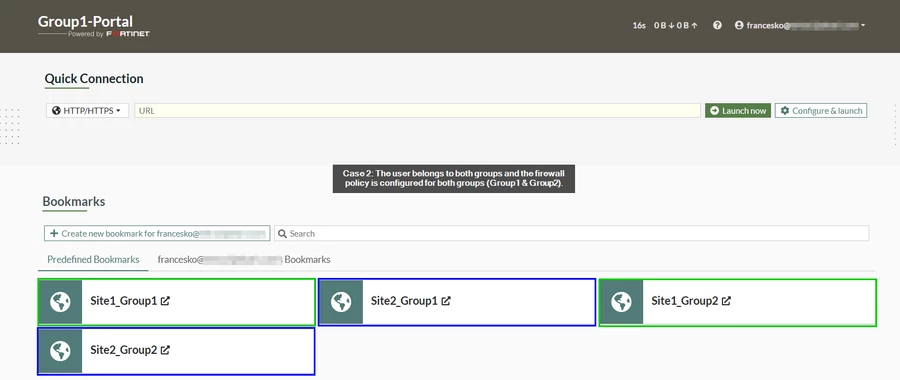Image resolution: width=900 pixels, height=380 pixels.
Task: Open Site1_Group2 external link icon
Action: (726, 301)
